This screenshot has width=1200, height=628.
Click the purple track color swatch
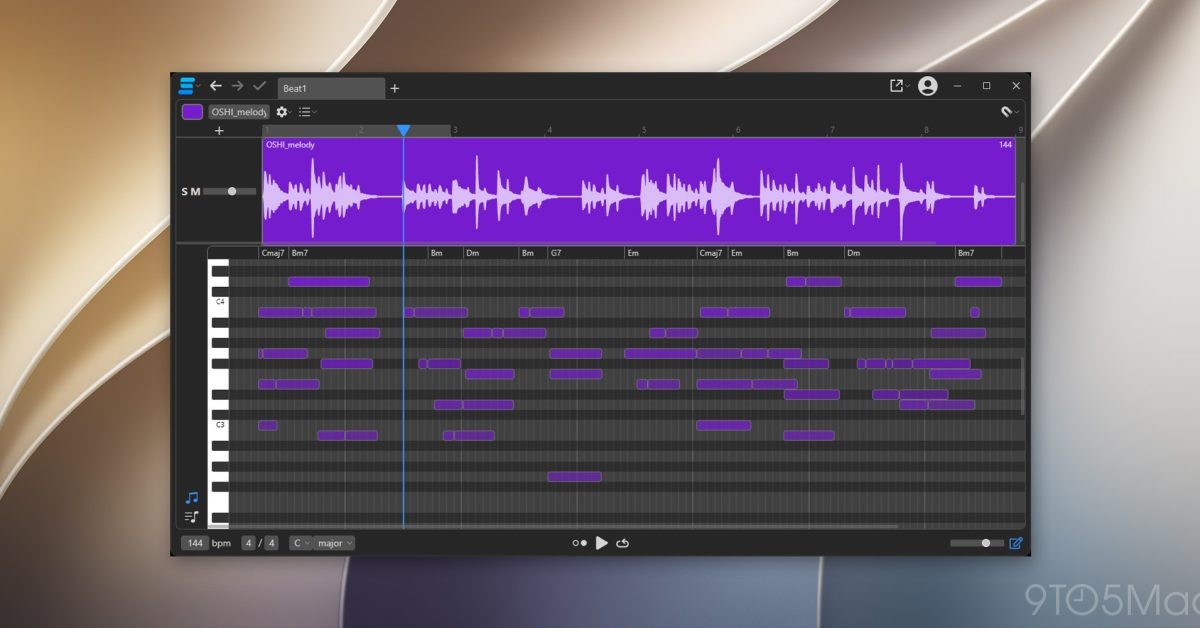point(193,112)
